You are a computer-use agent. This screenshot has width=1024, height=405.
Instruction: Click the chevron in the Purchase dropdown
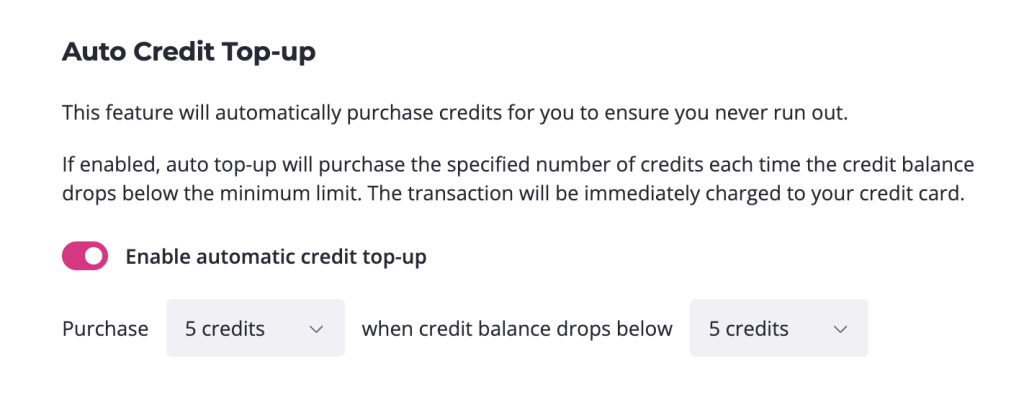317,329
